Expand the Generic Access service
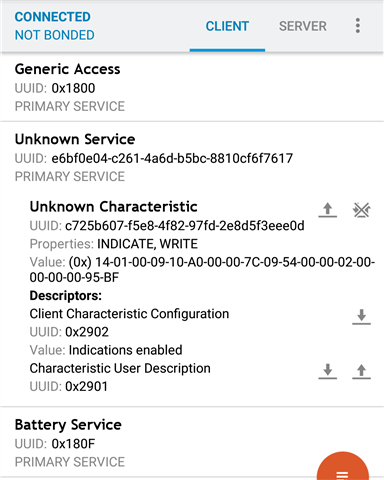The width and height of the screenshot is (384, 480). coord(192,88)
